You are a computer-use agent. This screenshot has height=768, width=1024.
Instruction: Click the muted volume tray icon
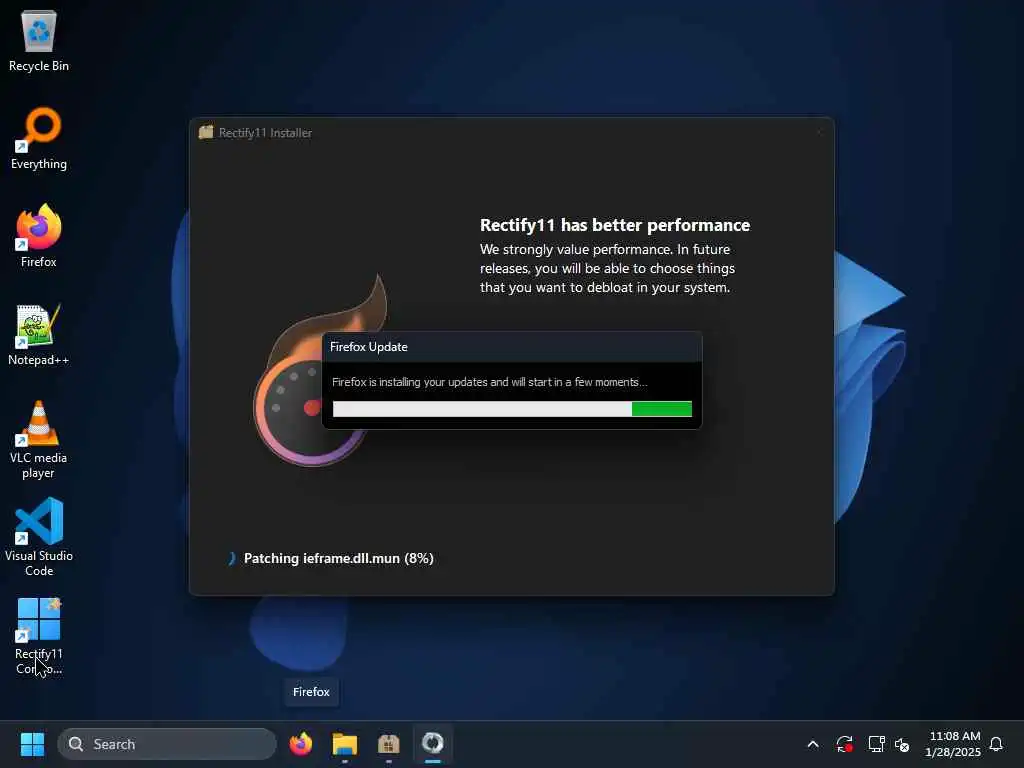903,744
